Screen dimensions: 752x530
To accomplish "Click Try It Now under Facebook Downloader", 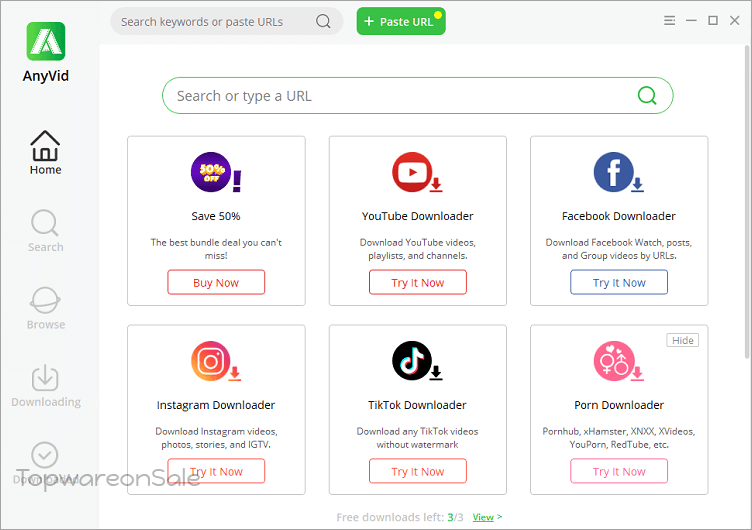I will pyautogui.click(x=619, y=283).
